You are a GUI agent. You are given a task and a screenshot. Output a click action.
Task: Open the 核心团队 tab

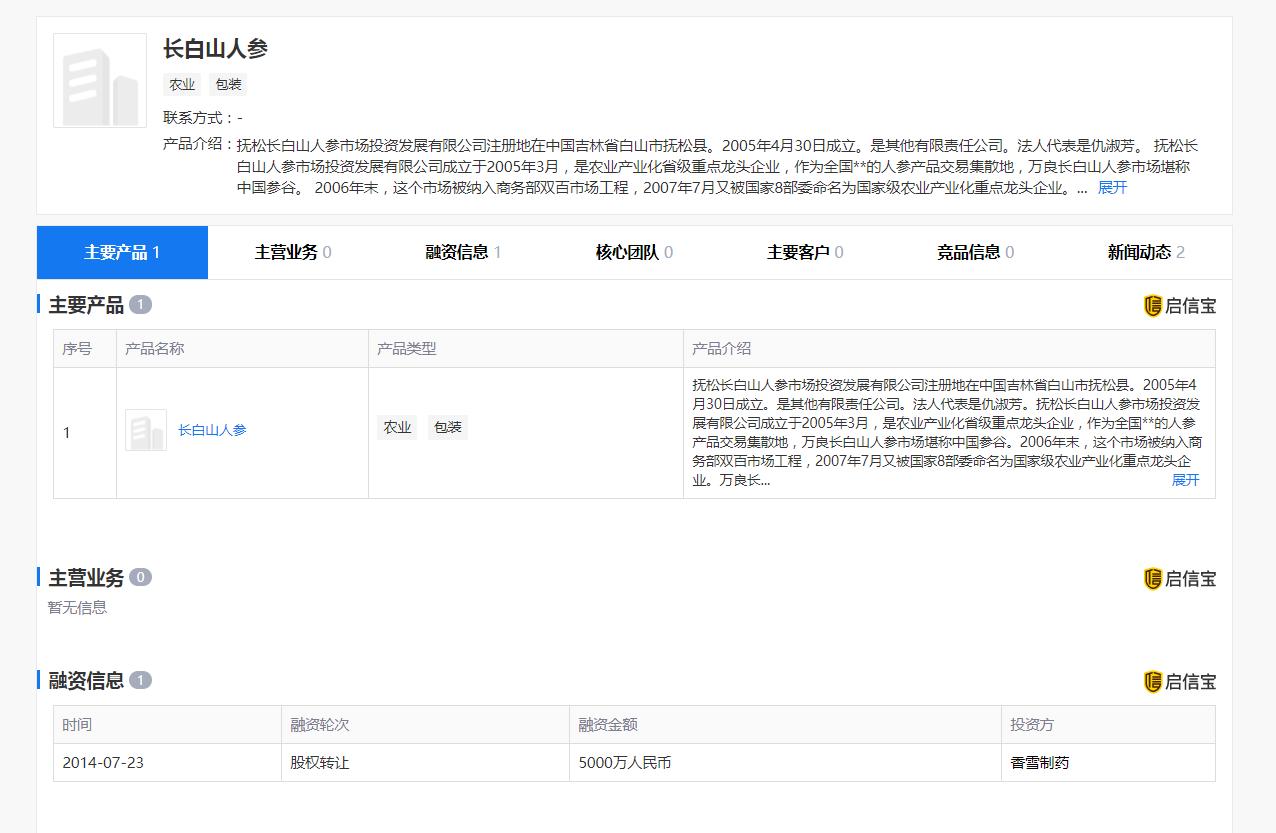click(x=631, y=252)
